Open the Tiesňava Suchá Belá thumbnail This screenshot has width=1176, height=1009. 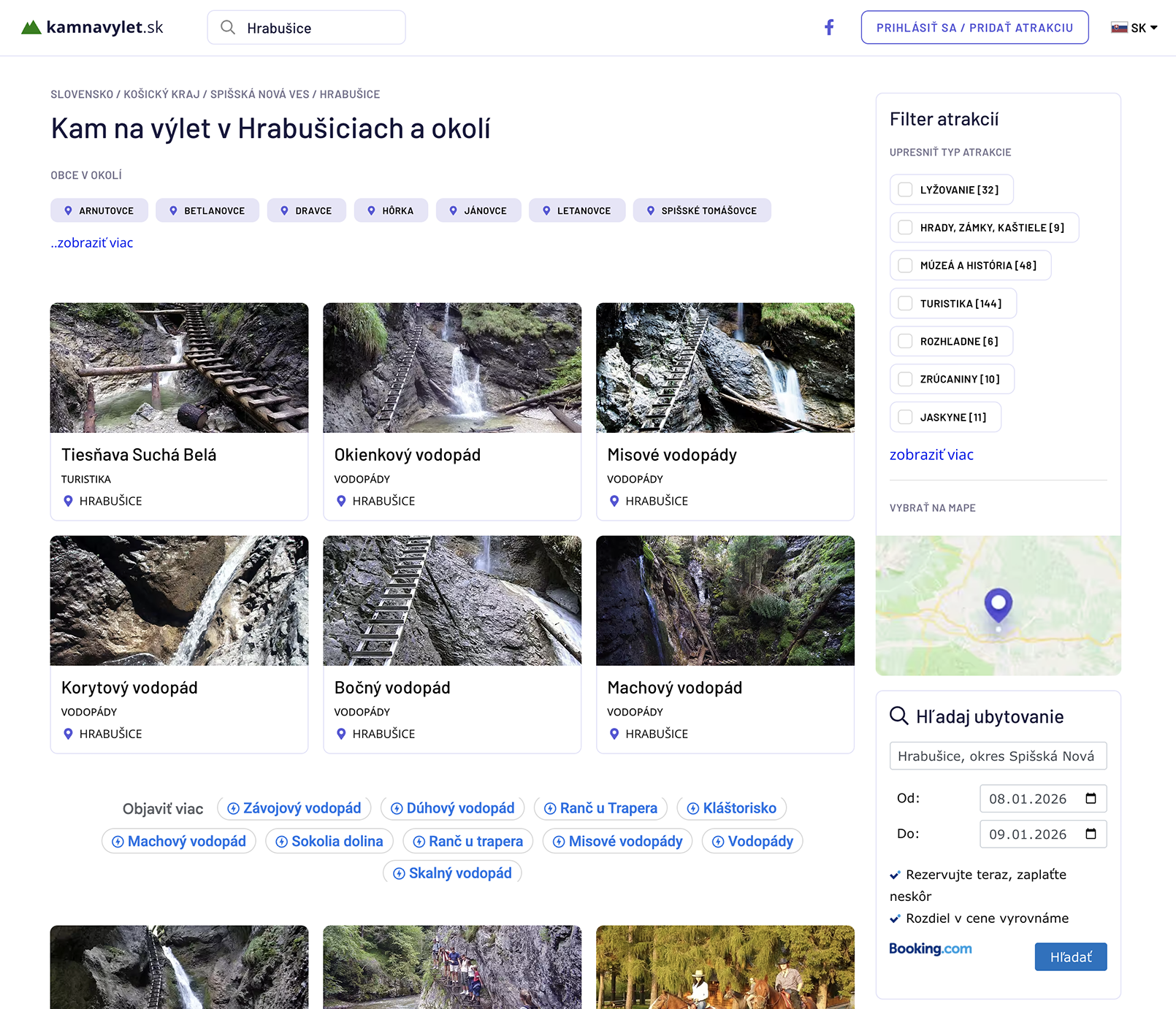180,368
